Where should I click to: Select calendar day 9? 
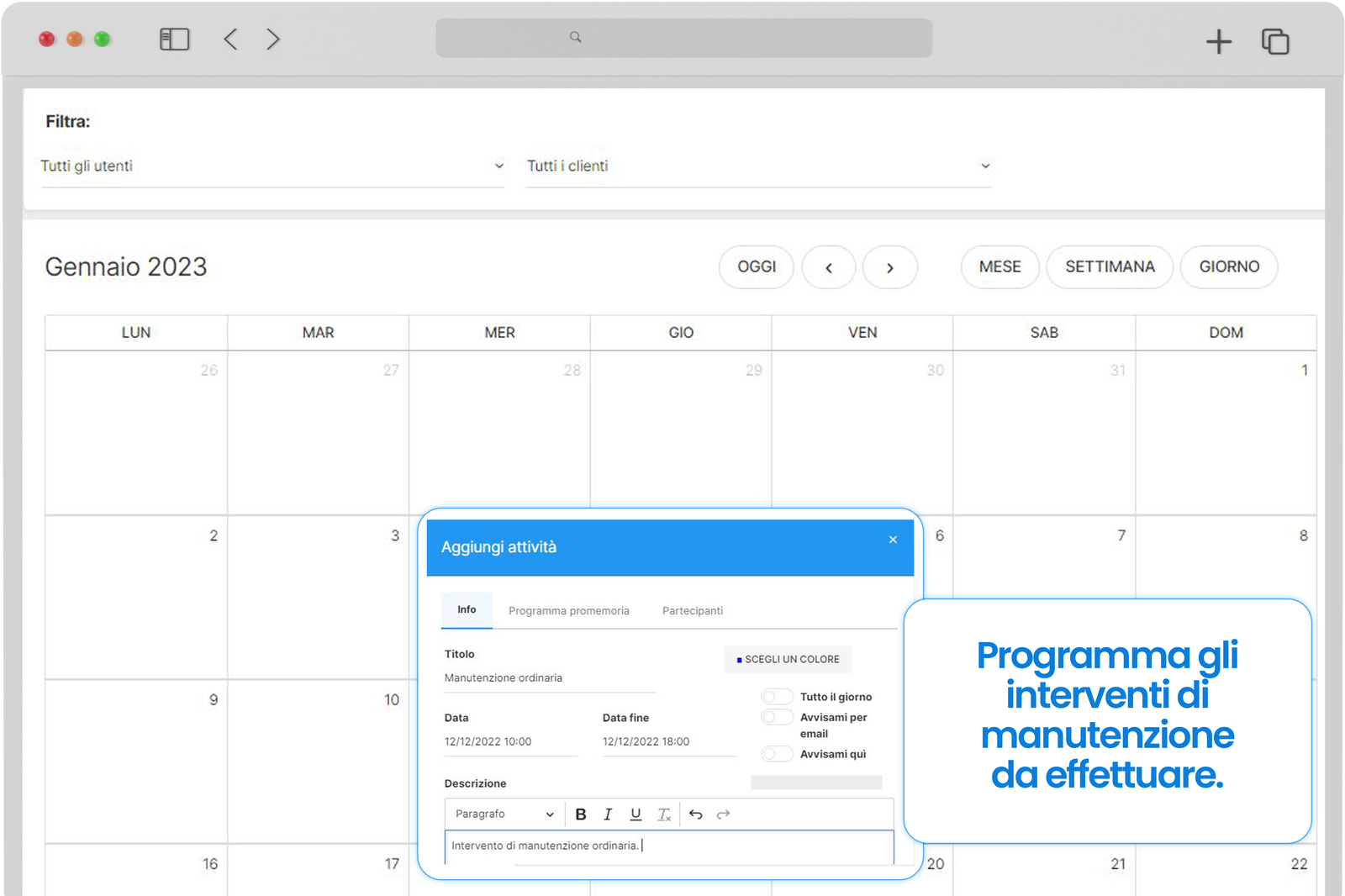(136, 762)
